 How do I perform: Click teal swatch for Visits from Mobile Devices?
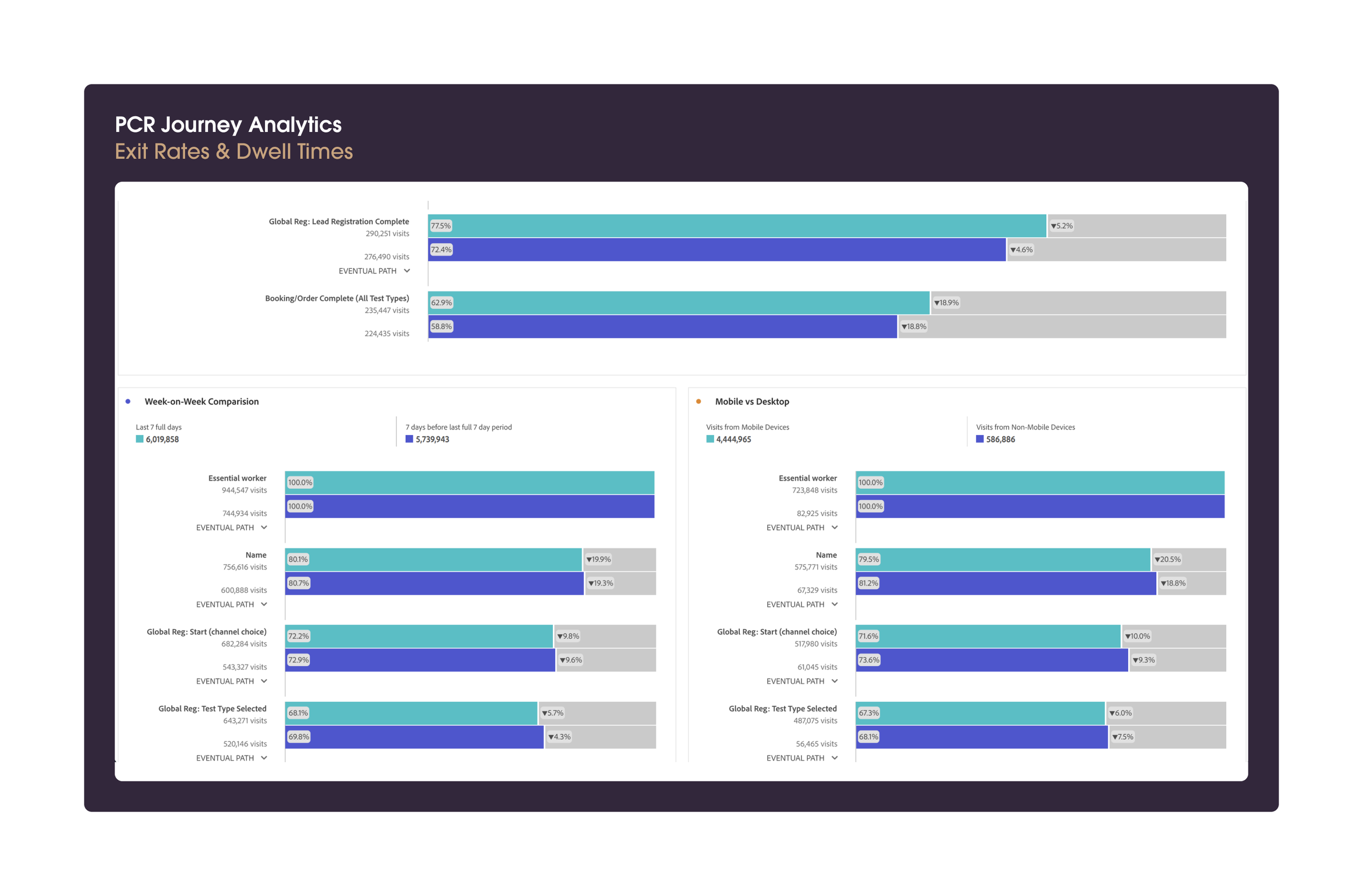click(x=709, y=439)
